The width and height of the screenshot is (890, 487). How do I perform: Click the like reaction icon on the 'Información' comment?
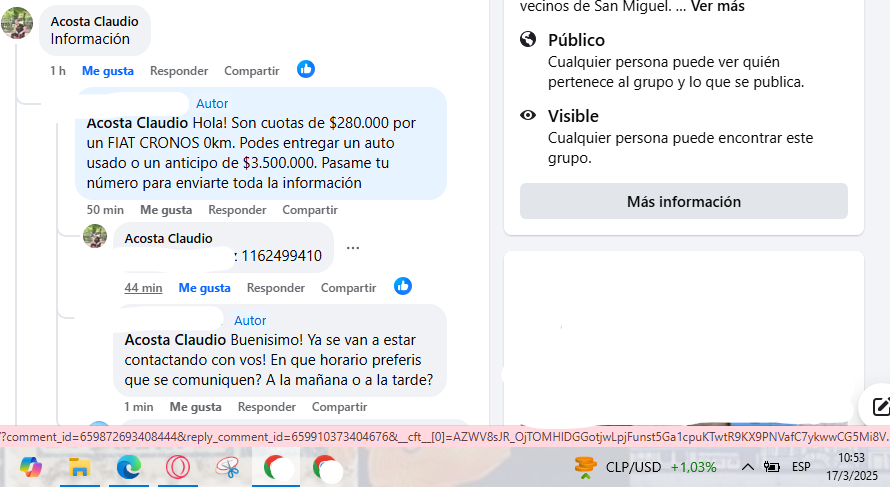306,70
